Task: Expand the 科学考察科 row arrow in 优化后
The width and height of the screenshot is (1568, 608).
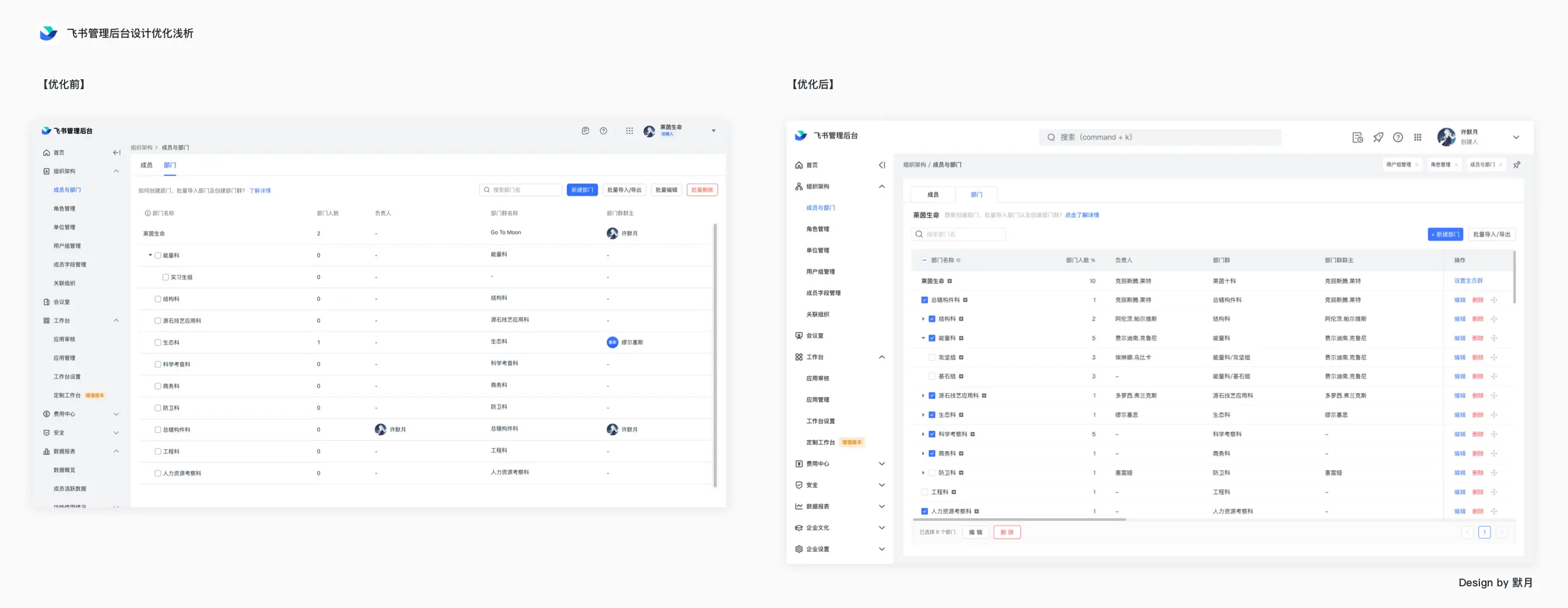Action: pyautogui.click(x=923, y=434)
